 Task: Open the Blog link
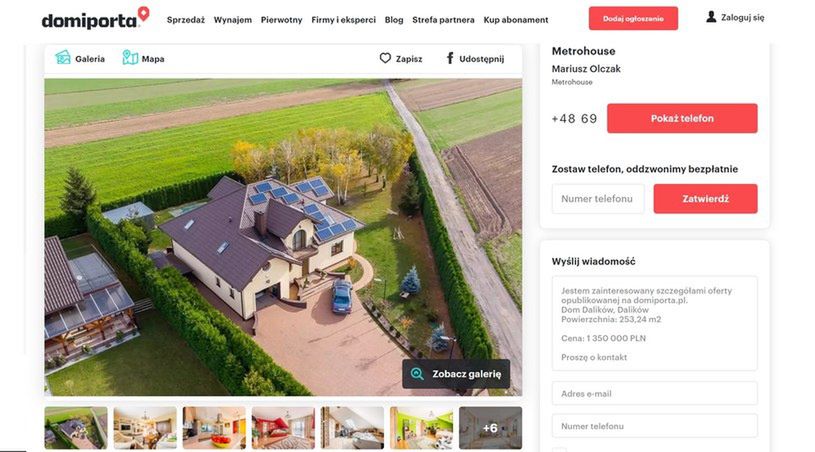click(x=393, y=20)
